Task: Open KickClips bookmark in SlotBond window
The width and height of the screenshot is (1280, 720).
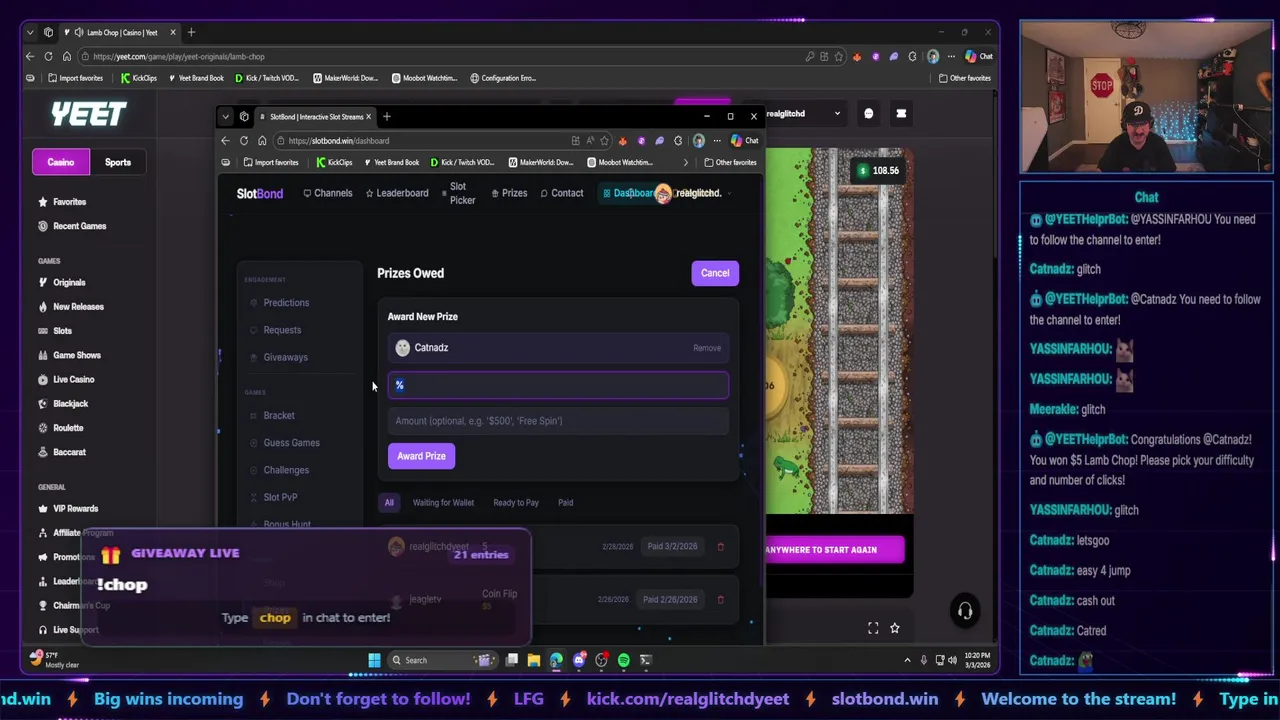Action: click(334, 163)
